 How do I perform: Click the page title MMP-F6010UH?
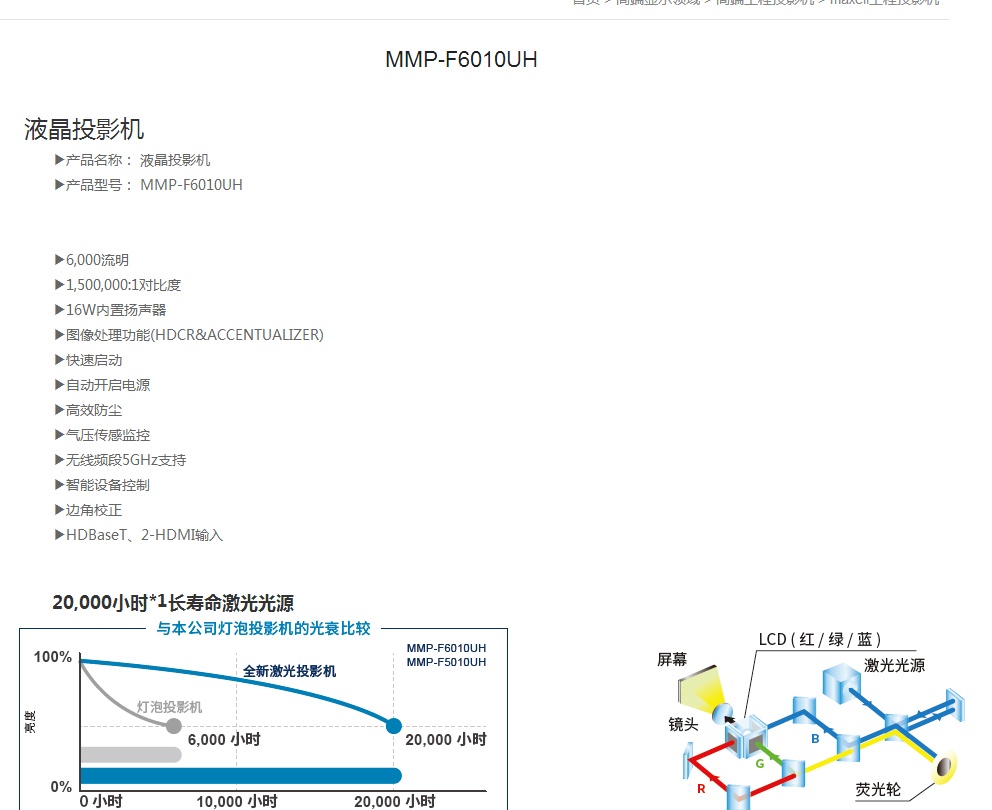click(461, 59)
